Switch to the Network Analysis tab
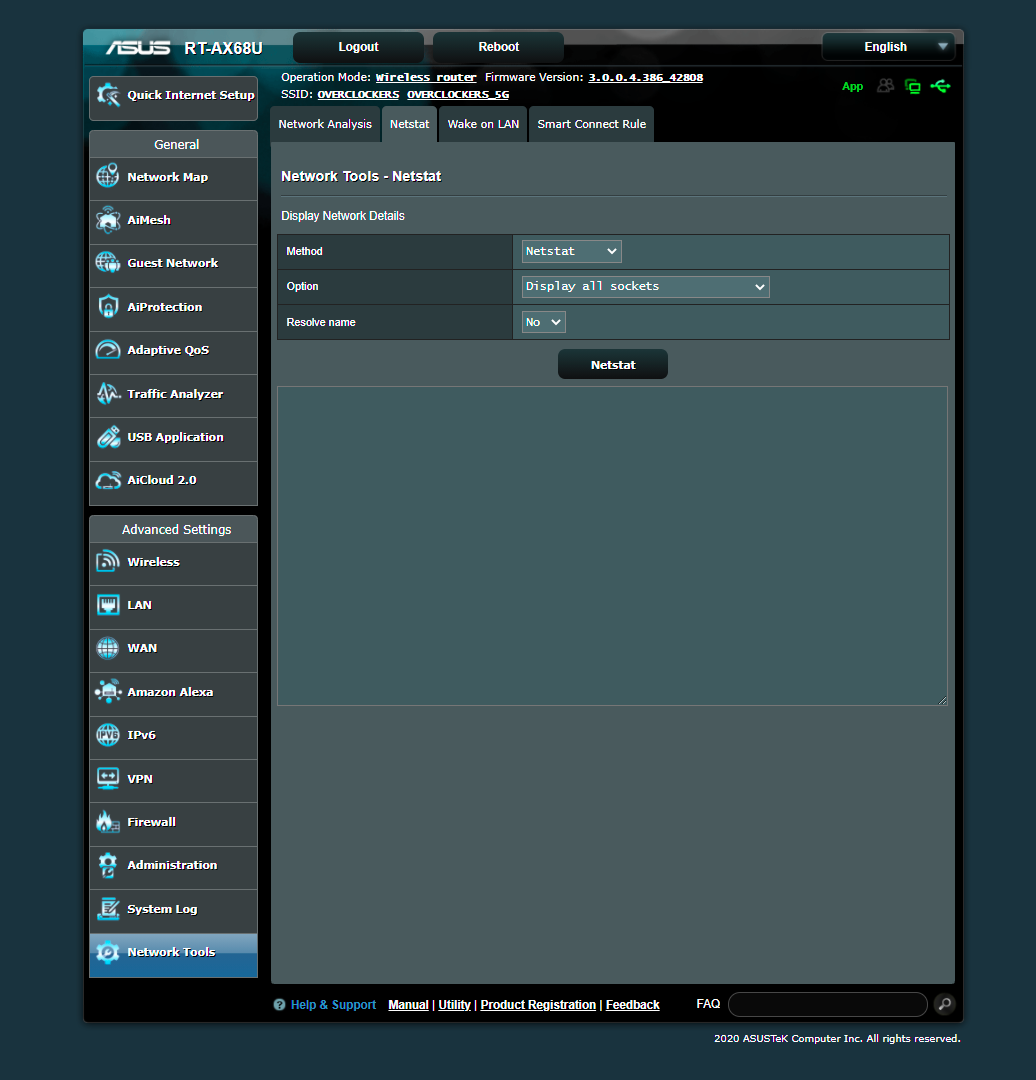Screen dimensions: 1036x1080 coord(325,124)
